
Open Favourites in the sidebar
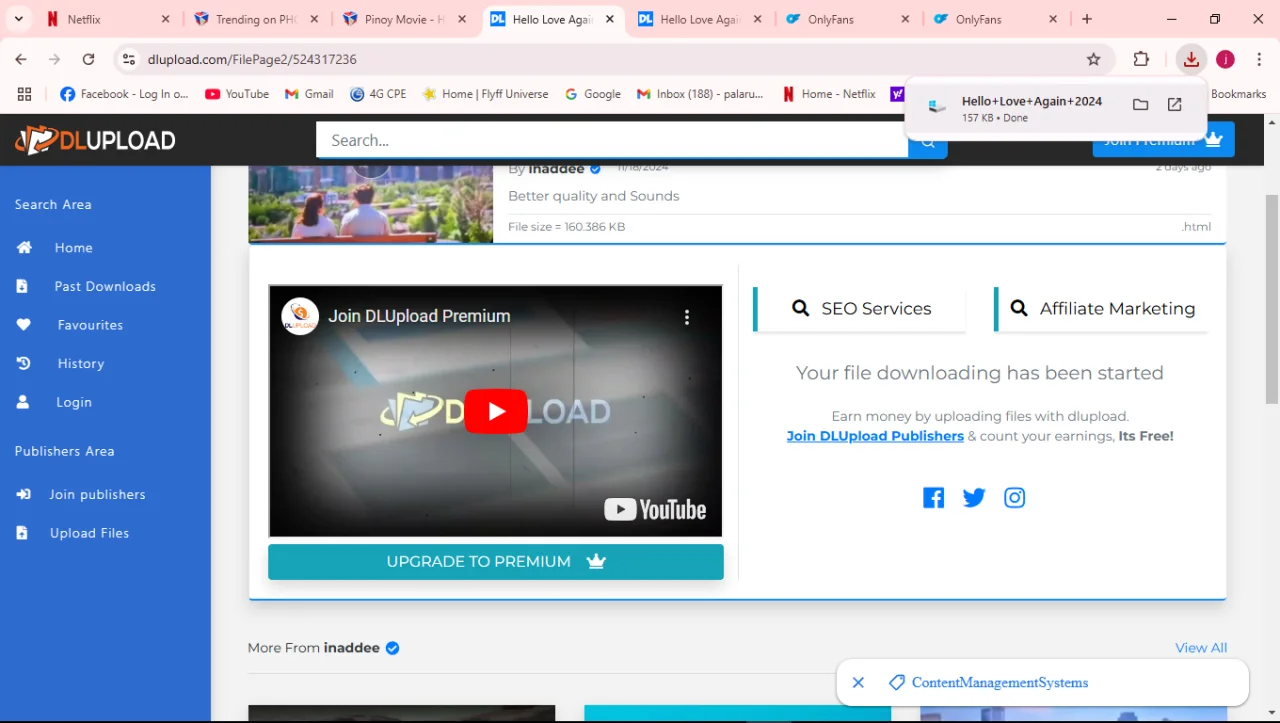[90, 325]
